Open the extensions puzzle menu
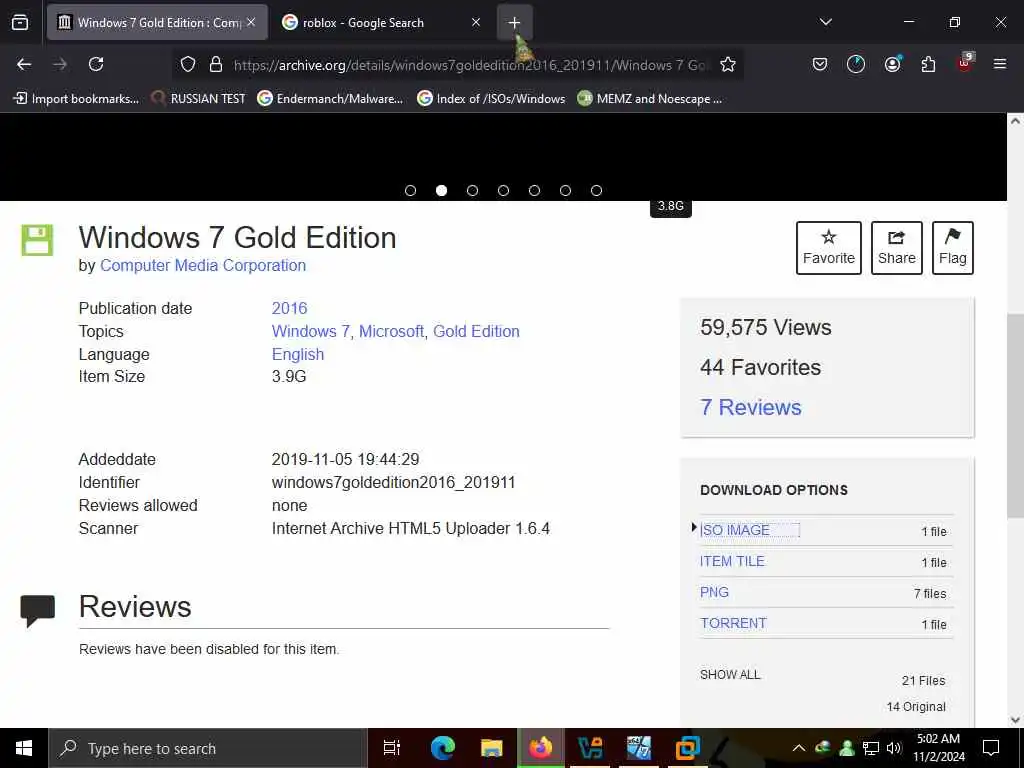The width and height of the screenshot is (1024, 768). 928,64
